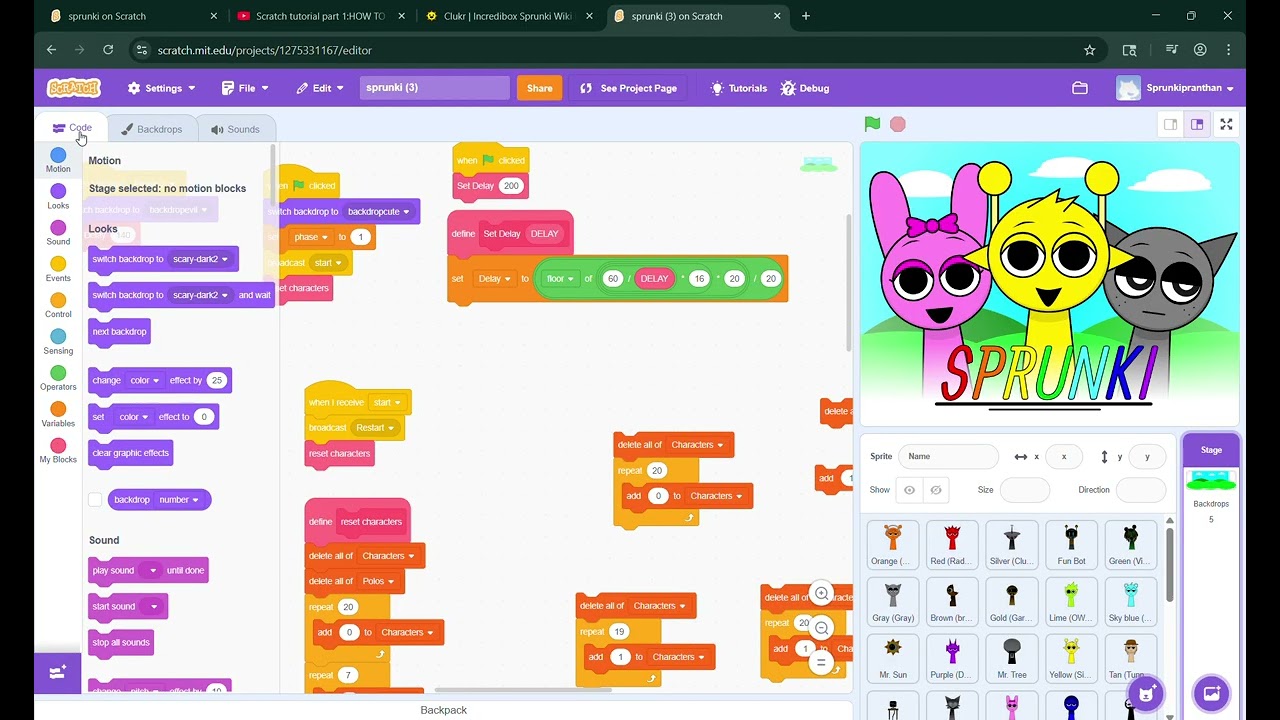Click the green flag to run project
This screenshot has width=1280, height=720.
pos(872,124)
